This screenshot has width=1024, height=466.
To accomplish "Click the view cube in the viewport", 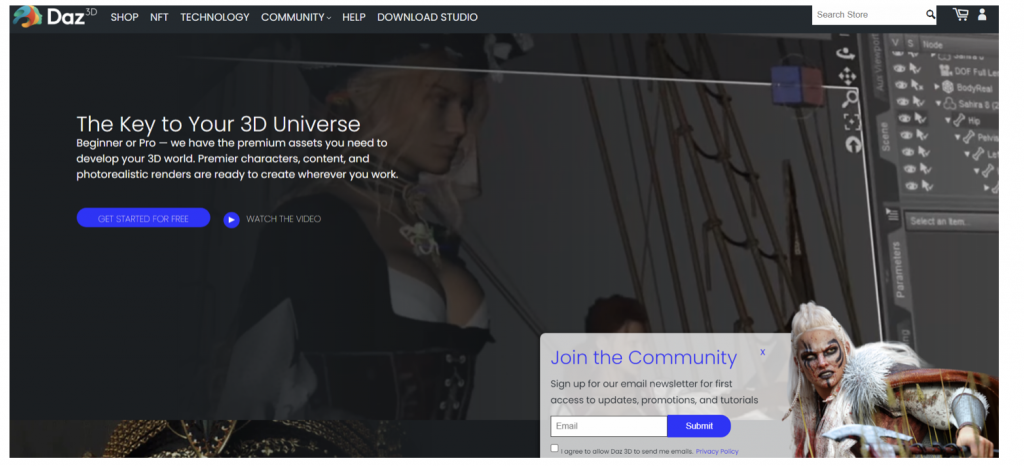I will click(797, 85).
